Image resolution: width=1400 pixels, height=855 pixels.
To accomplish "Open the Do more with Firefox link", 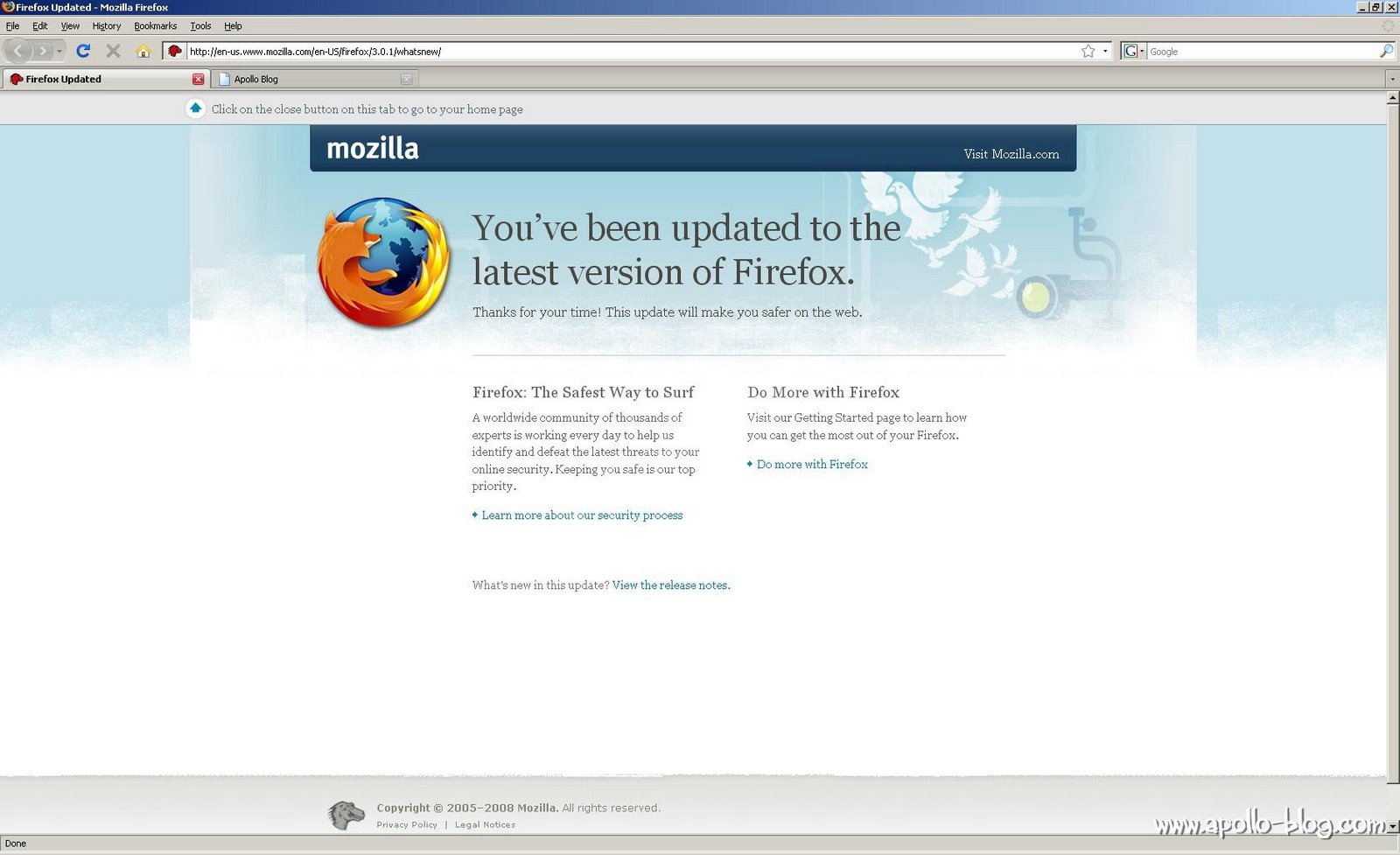I will point(812,465).
